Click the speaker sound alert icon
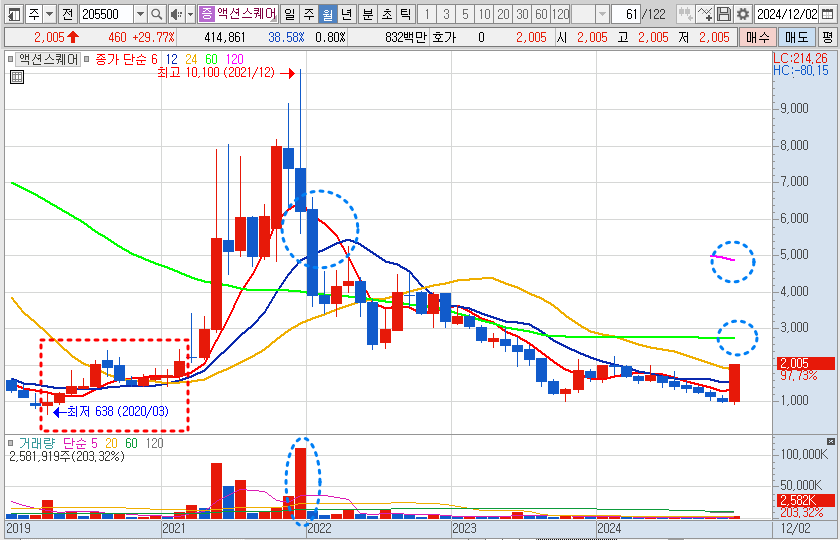Screen dimensions: 840x540 tap(175, 14)
